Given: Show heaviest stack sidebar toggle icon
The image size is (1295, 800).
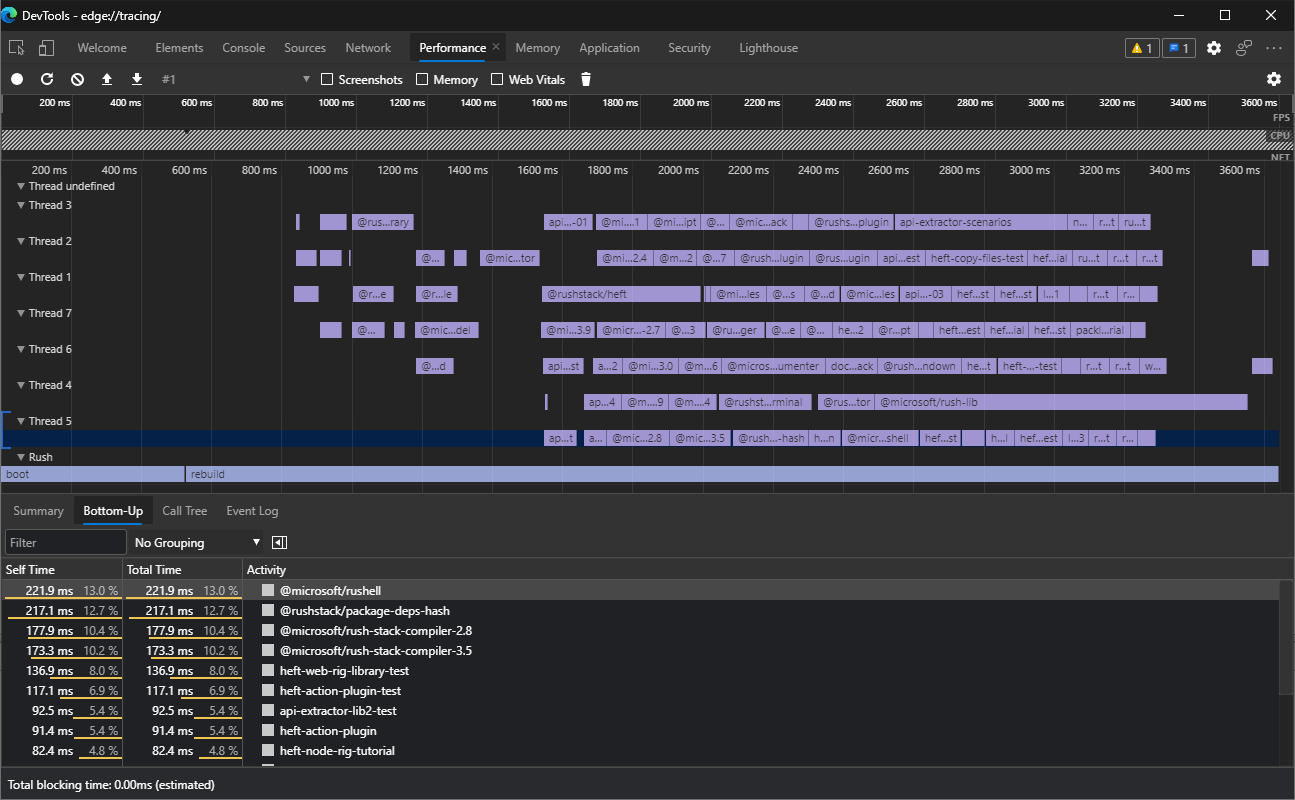Looking at the screenshot, I should point(279,542).
